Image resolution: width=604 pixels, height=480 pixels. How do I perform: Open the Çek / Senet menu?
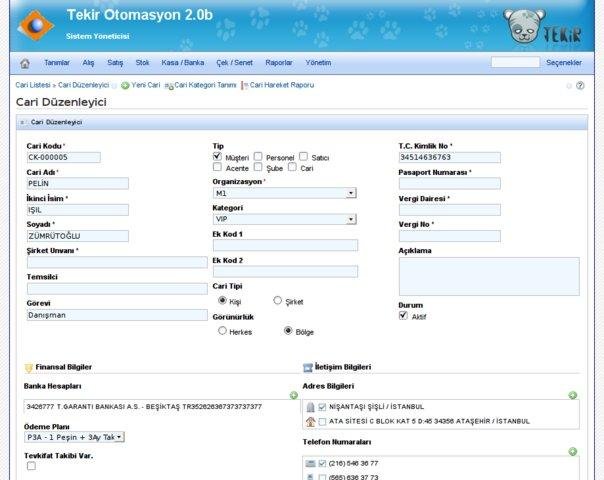(x=235, y=63)
